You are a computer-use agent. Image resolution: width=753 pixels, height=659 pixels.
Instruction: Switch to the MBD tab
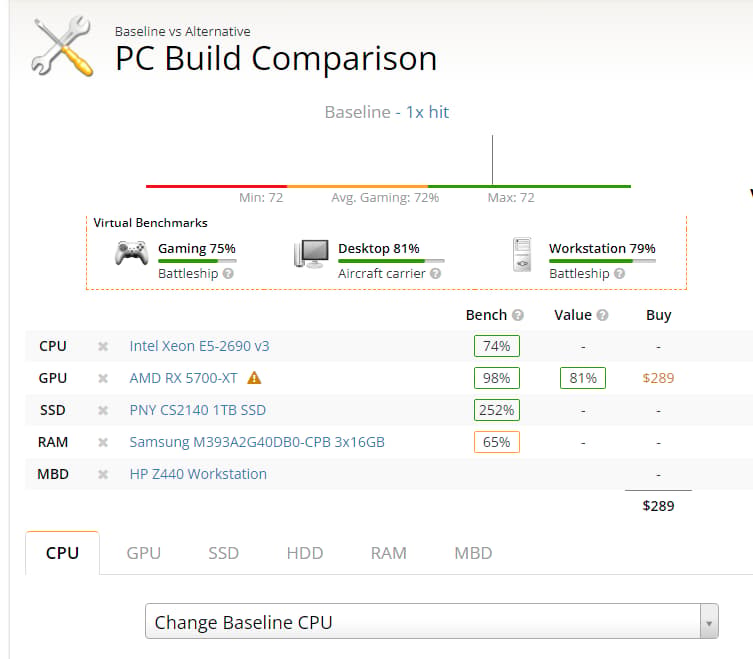(x=473, y=553)
